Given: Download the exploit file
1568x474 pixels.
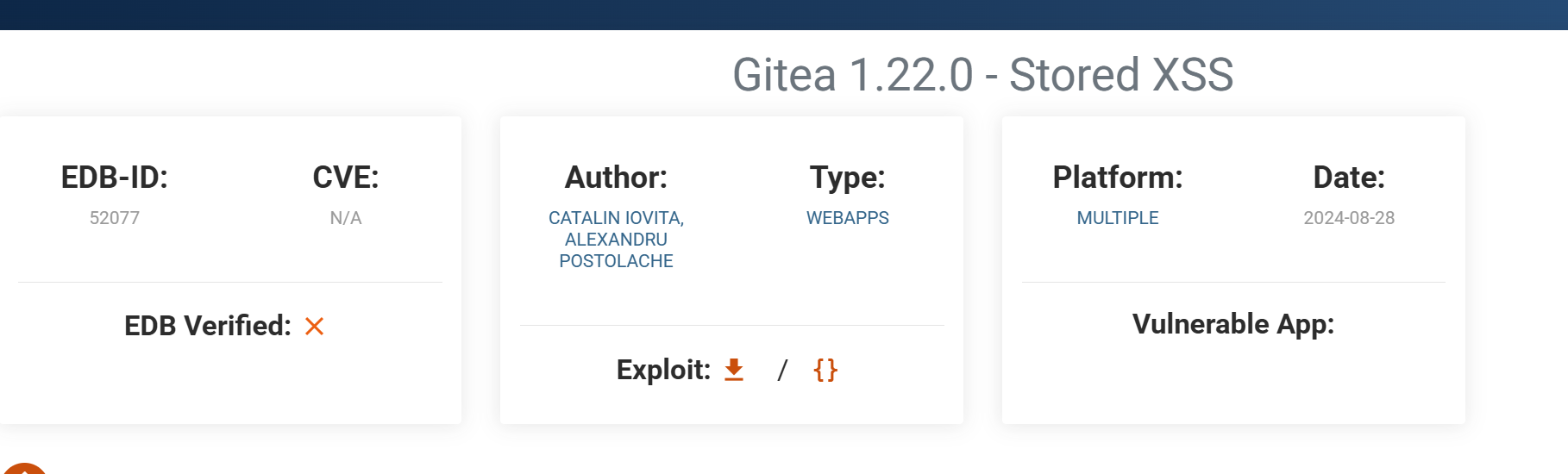Looking at the screenshot, I should (x=734, y=370).
